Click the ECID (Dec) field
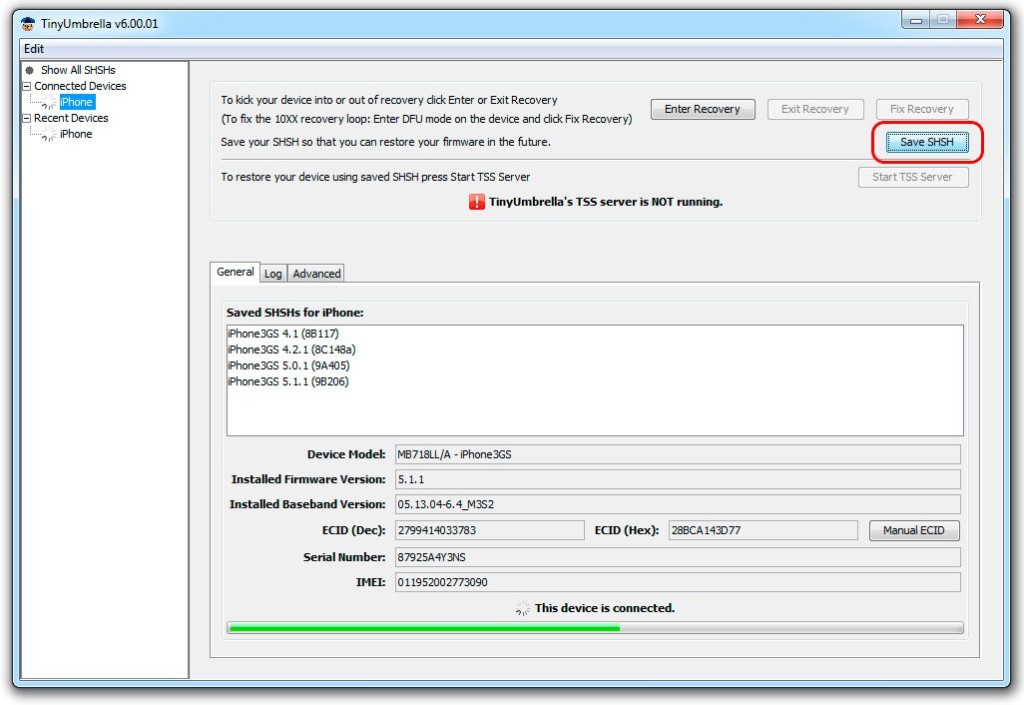Image resolution: width=1024 pixels, height=705 pixels. (488, 530)
